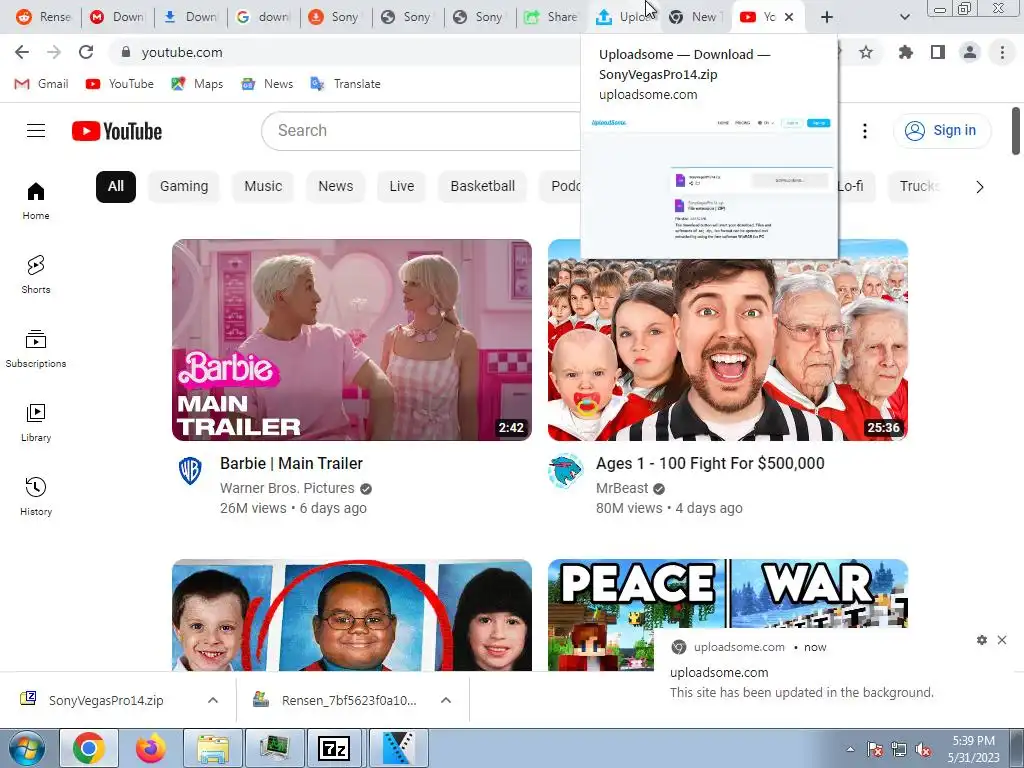Reload the page
1024x768 pixels.
pyautogui.click(x=86, y=52)
